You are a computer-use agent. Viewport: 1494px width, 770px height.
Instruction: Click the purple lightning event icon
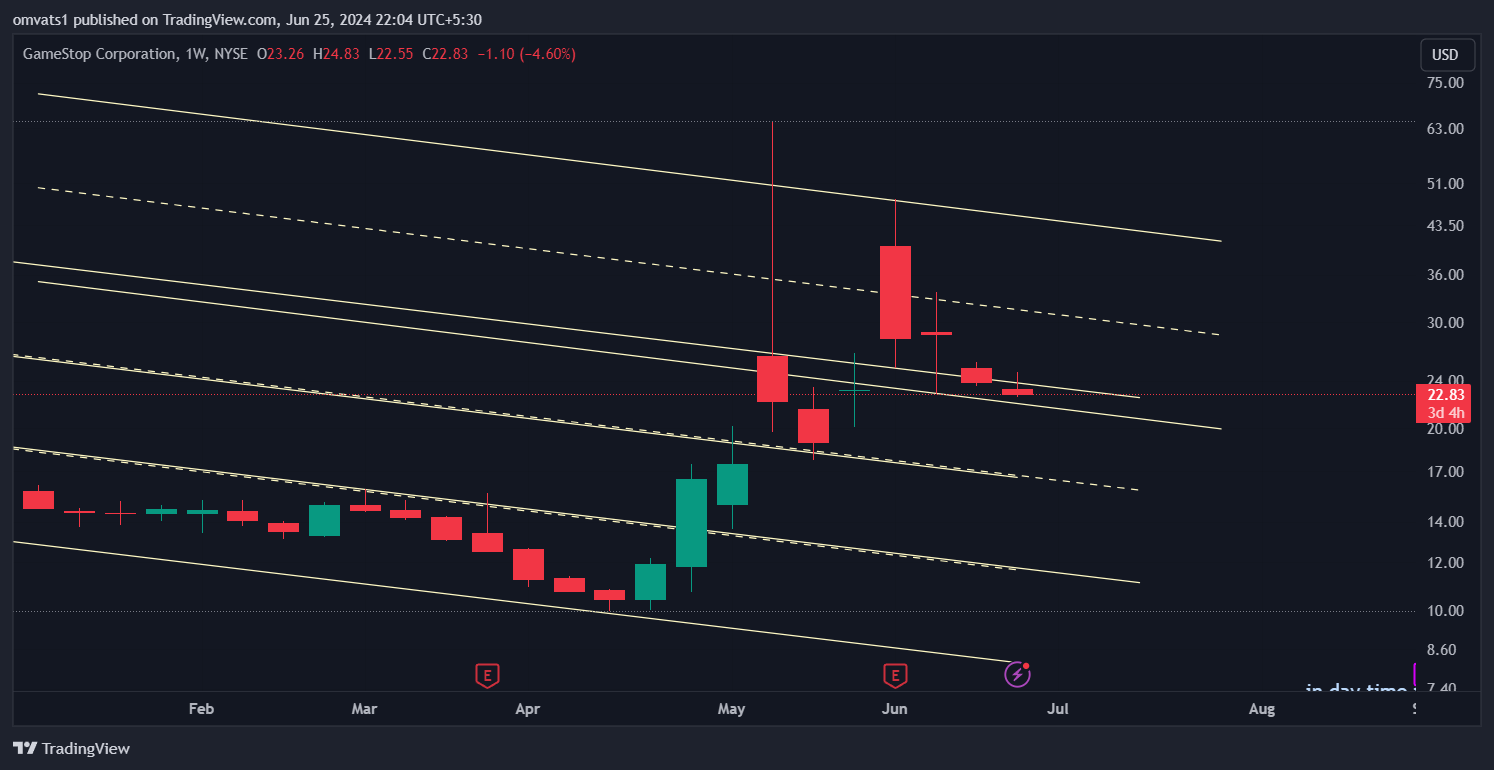click(x=1017, y=675)
